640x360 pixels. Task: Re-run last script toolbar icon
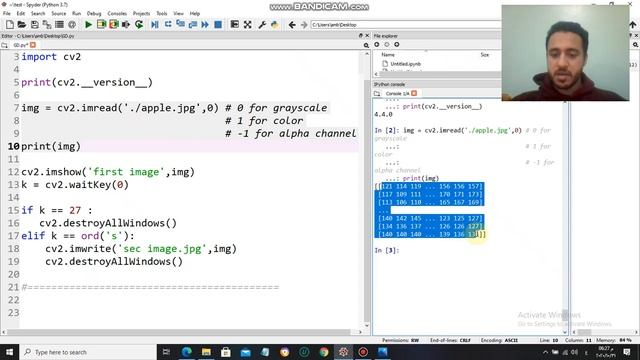click(139, 25)
